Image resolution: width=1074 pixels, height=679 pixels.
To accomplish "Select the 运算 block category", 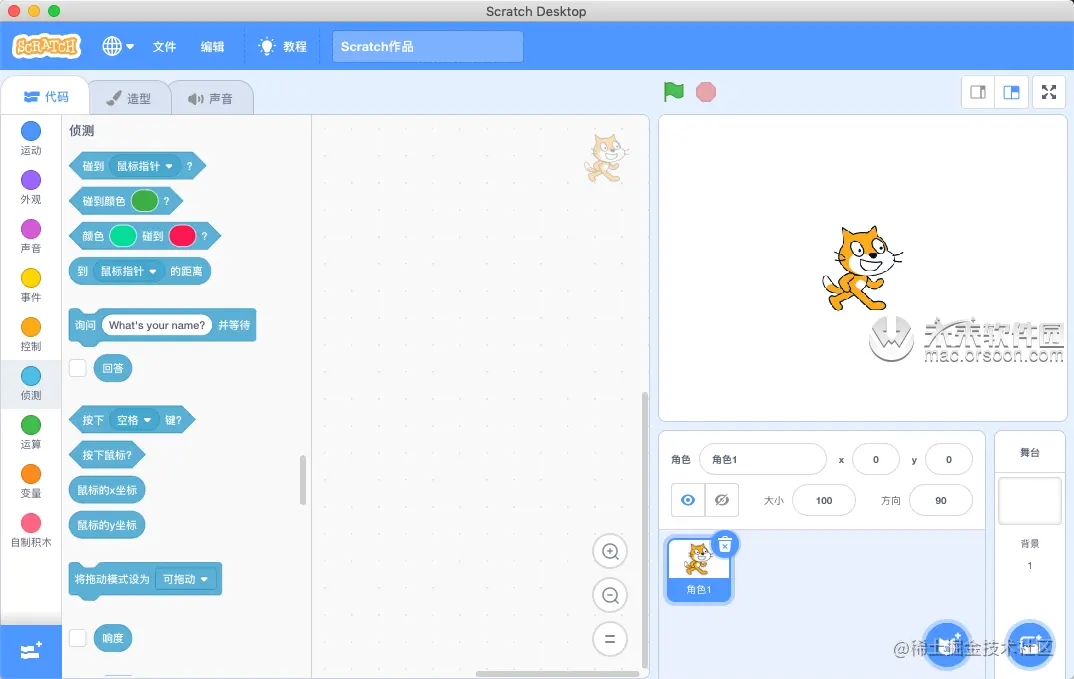I will pos(31,432).
